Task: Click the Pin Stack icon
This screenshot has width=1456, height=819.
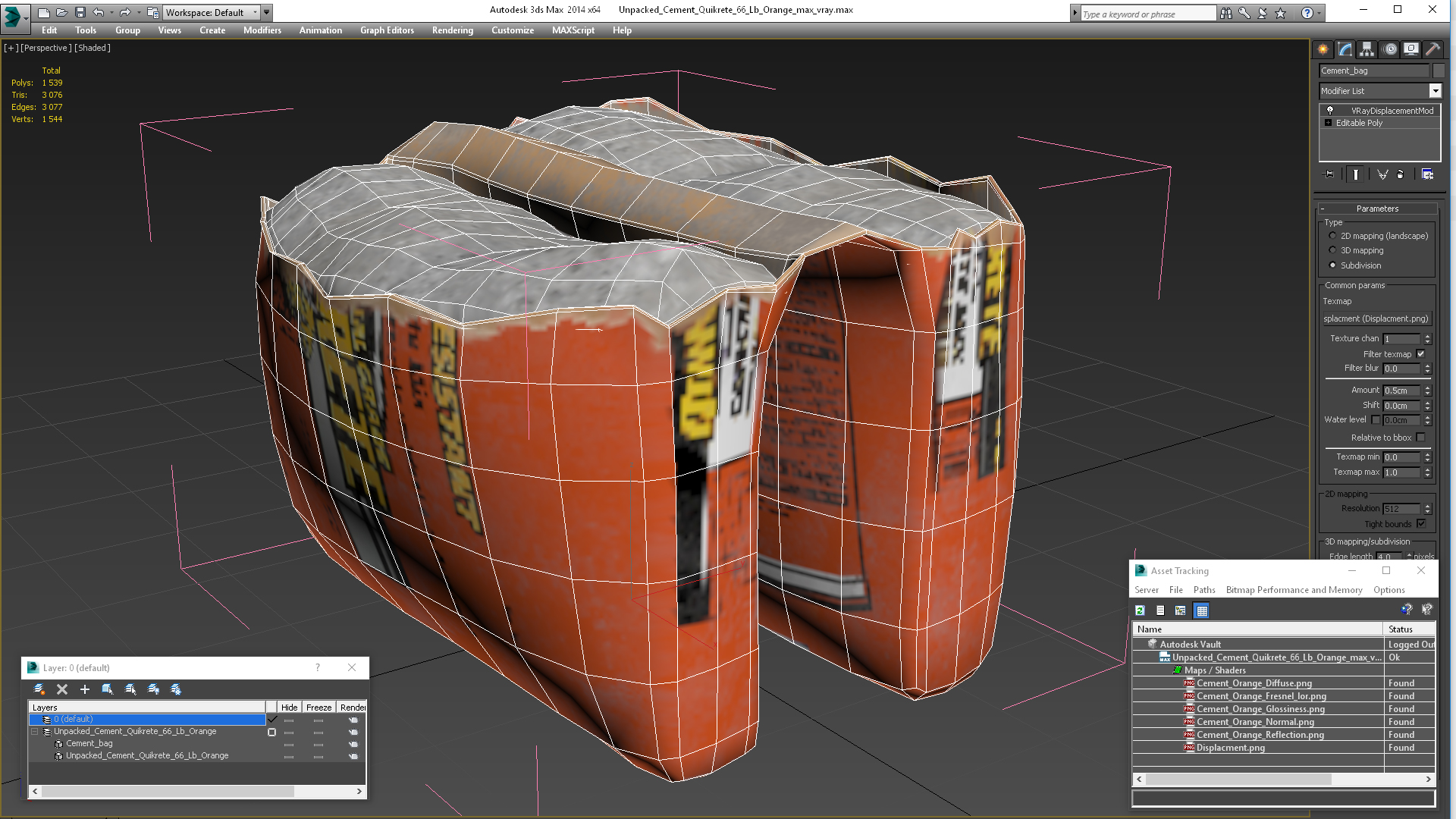Action: click(x=1329, y=174)
